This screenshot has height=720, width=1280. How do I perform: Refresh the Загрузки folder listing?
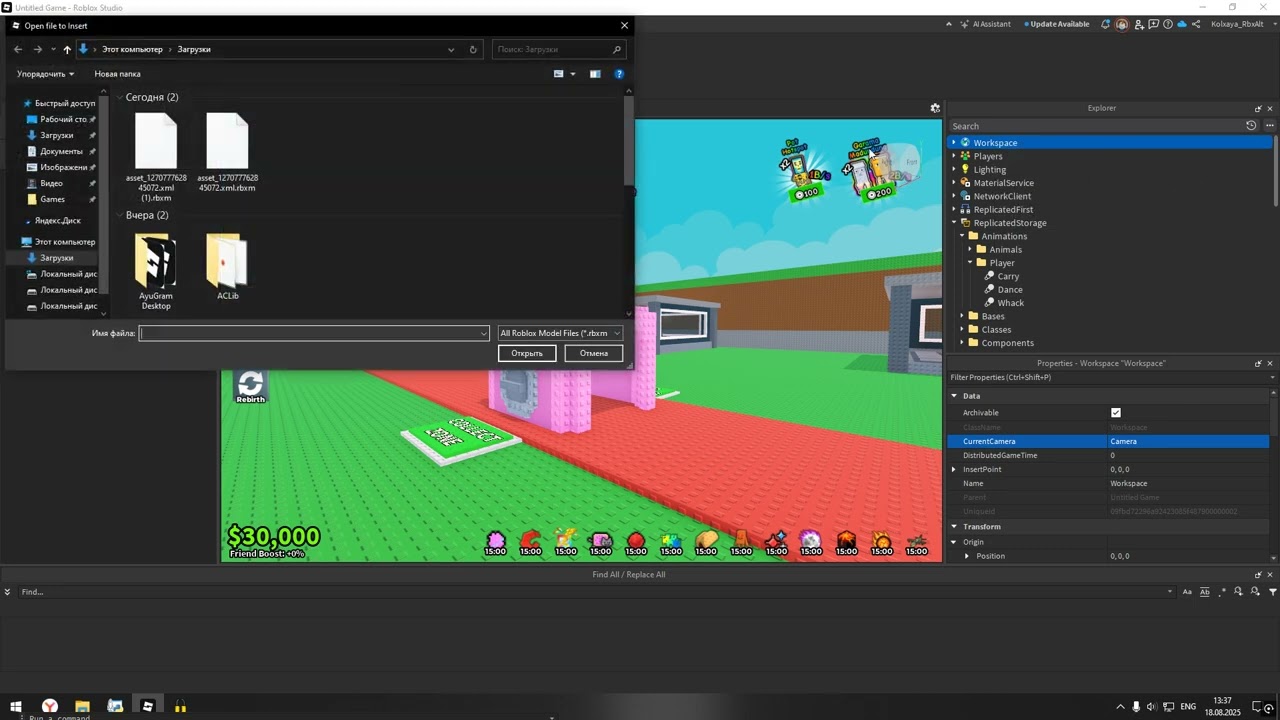point(473,49)
